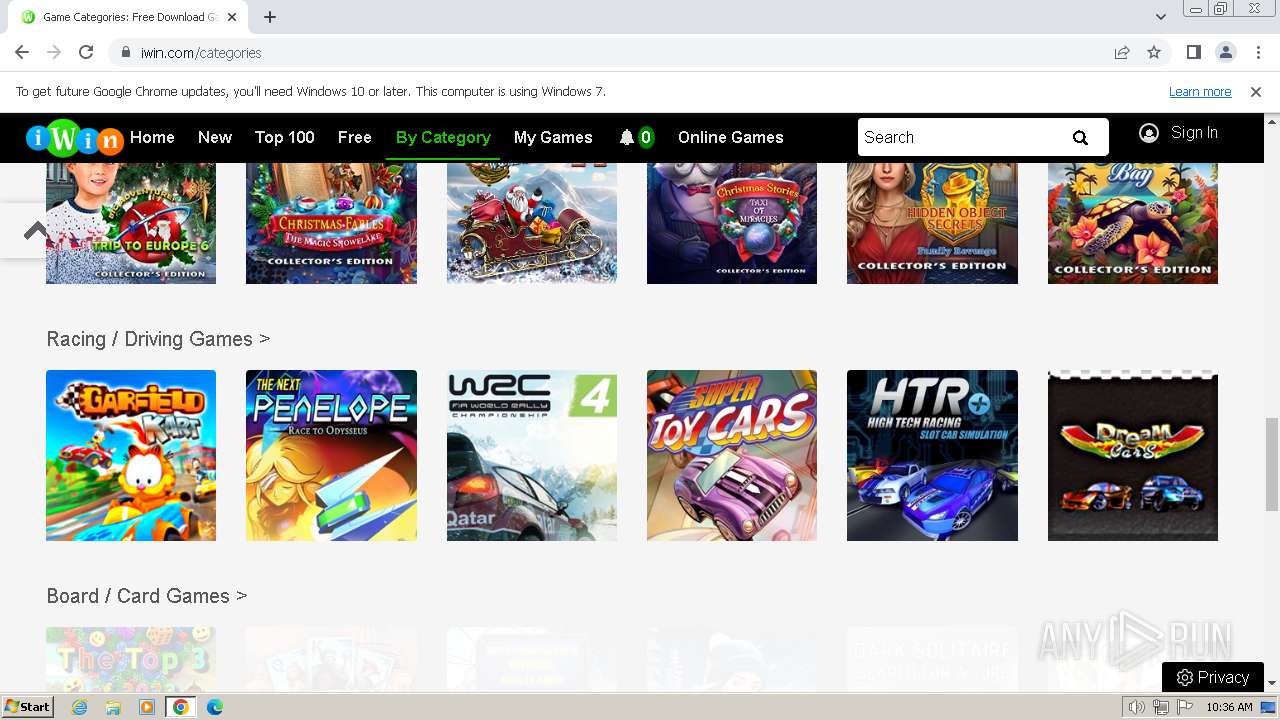Click the scroll-to-top arrow button
1280x720 pixels.
pos(35,231)
